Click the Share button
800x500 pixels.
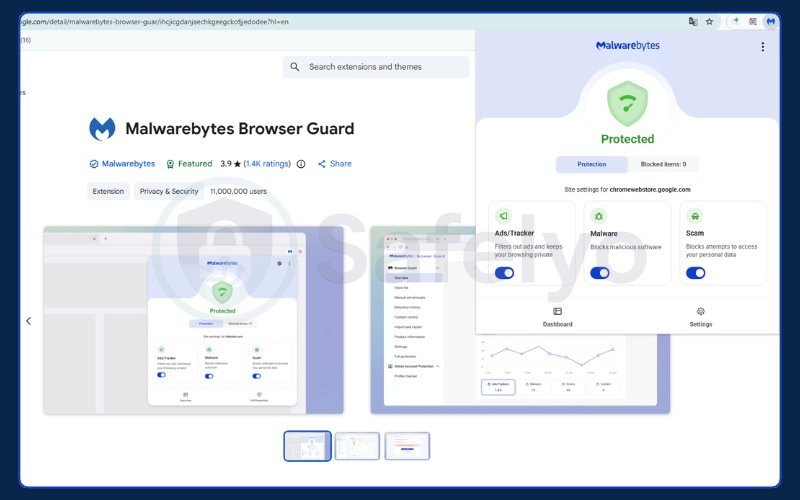(335, 164)
